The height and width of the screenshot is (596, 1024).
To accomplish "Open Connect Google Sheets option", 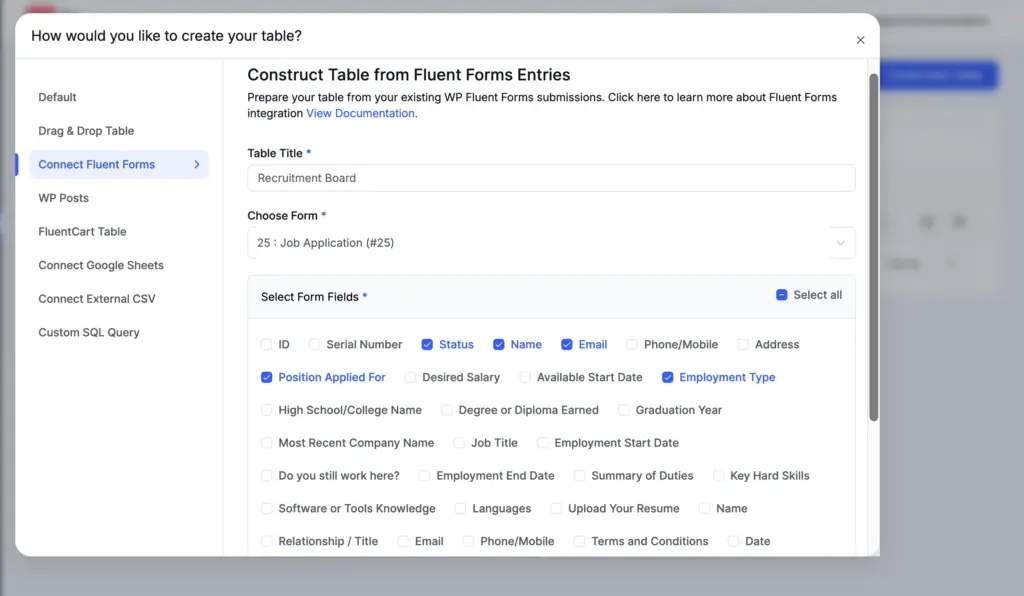I will [x=101, y=265].
